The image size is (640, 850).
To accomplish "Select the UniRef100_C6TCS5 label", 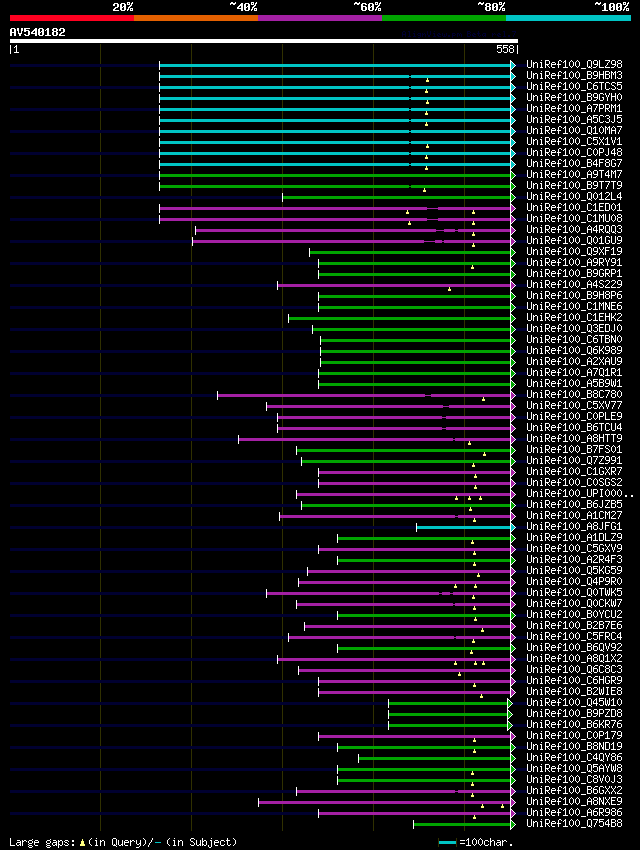I will [x=574, y=86].
